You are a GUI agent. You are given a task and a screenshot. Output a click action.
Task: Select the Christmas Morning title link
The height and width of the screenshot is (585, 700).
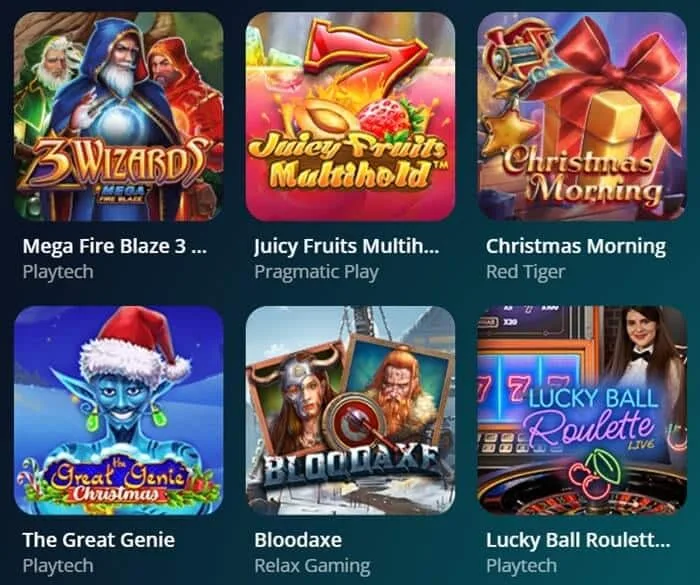click(576, 247)
